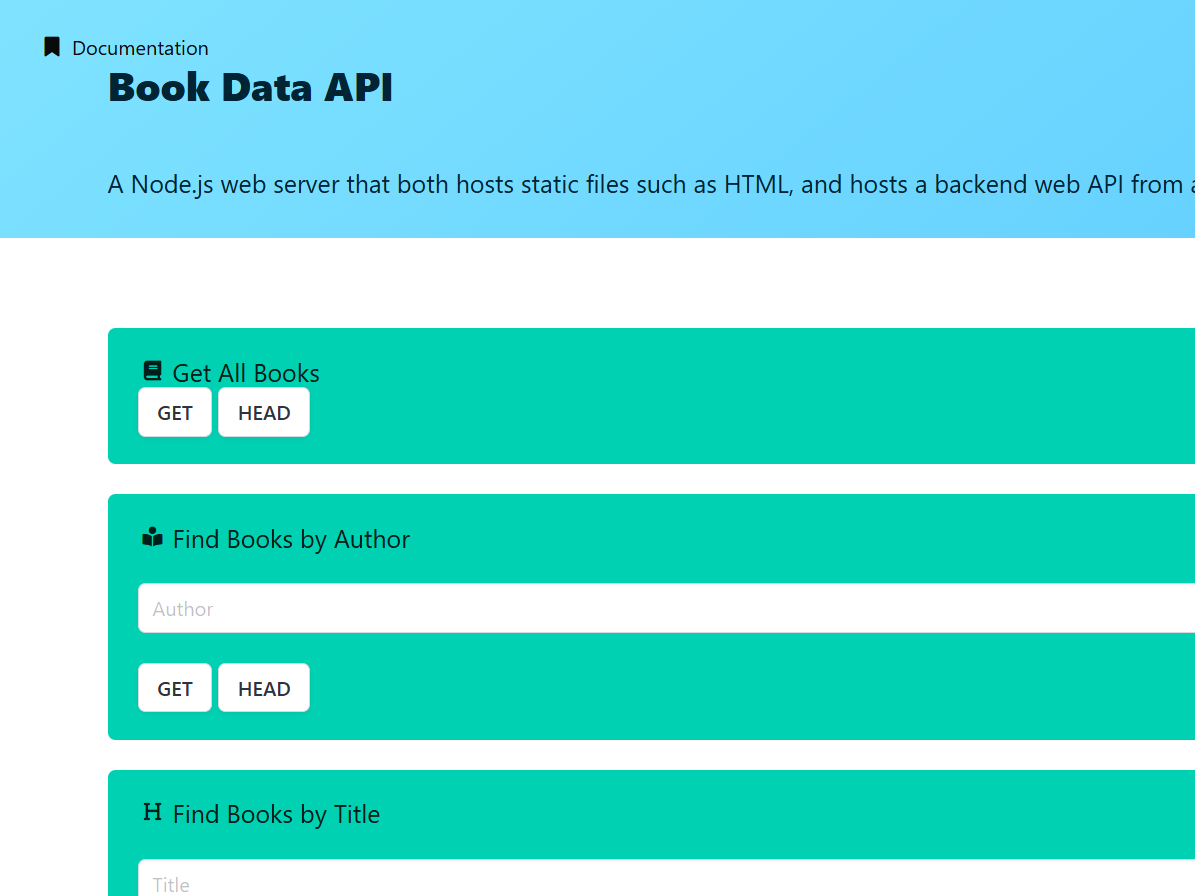Image resolution: width=1195 pixels, height=896 pixels.
Task: Click the book icon next to Get All Books
Action: point(152,370)
